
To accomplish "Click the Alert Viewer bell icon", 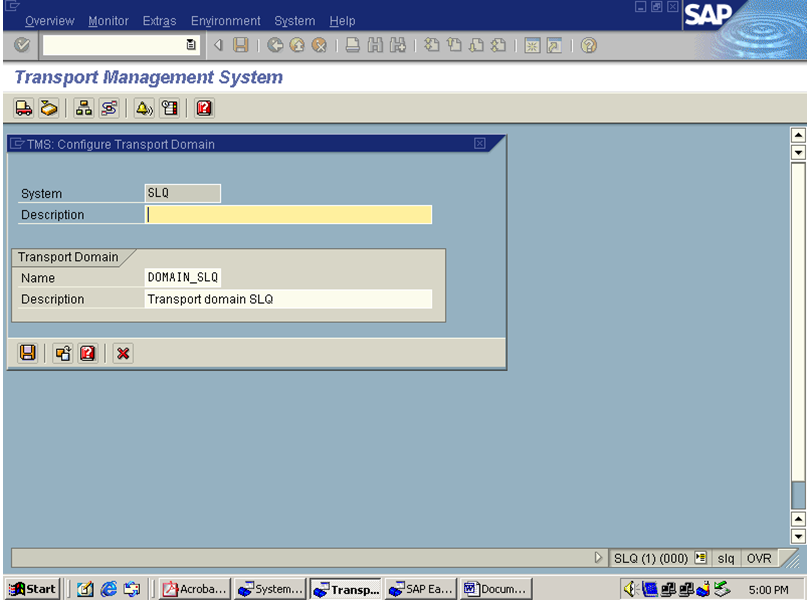I will (x=144, y=108).
